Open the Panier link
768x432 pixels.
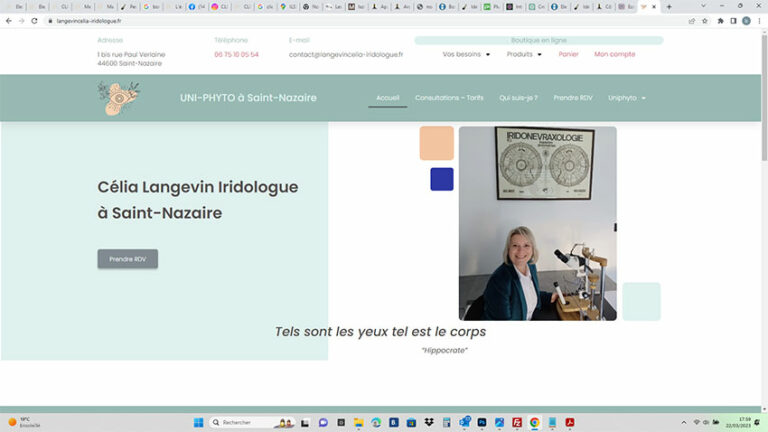click(x=568, y=54)
